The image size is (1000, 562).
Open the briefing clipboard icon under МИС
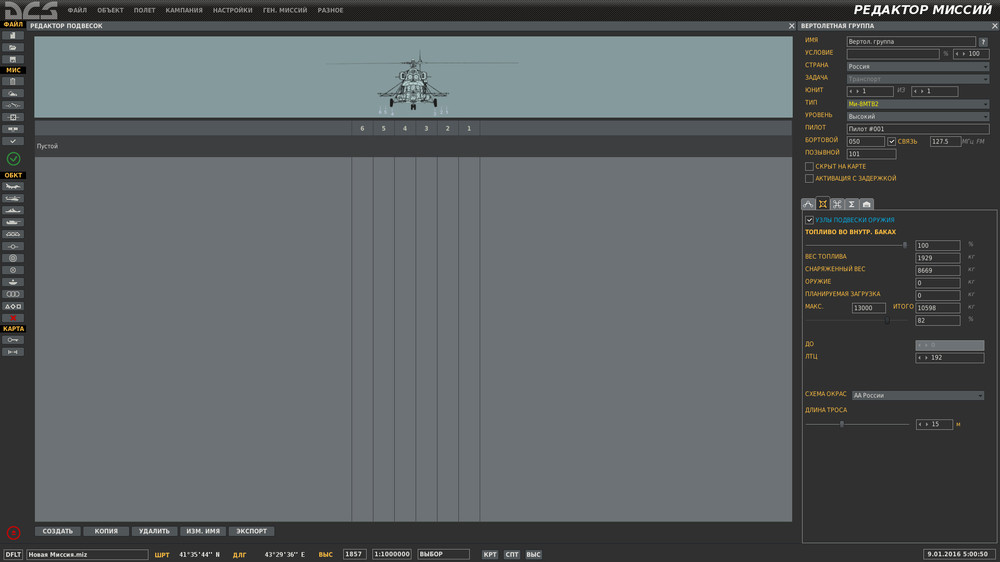coord(13,82)
